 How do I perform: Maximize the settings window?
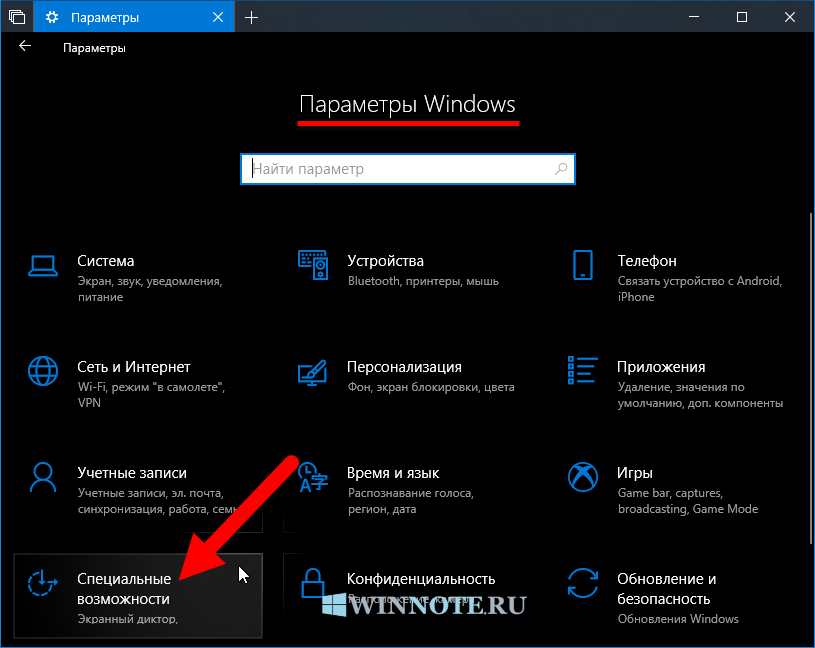pyautogui.click(x=742, y=17)
